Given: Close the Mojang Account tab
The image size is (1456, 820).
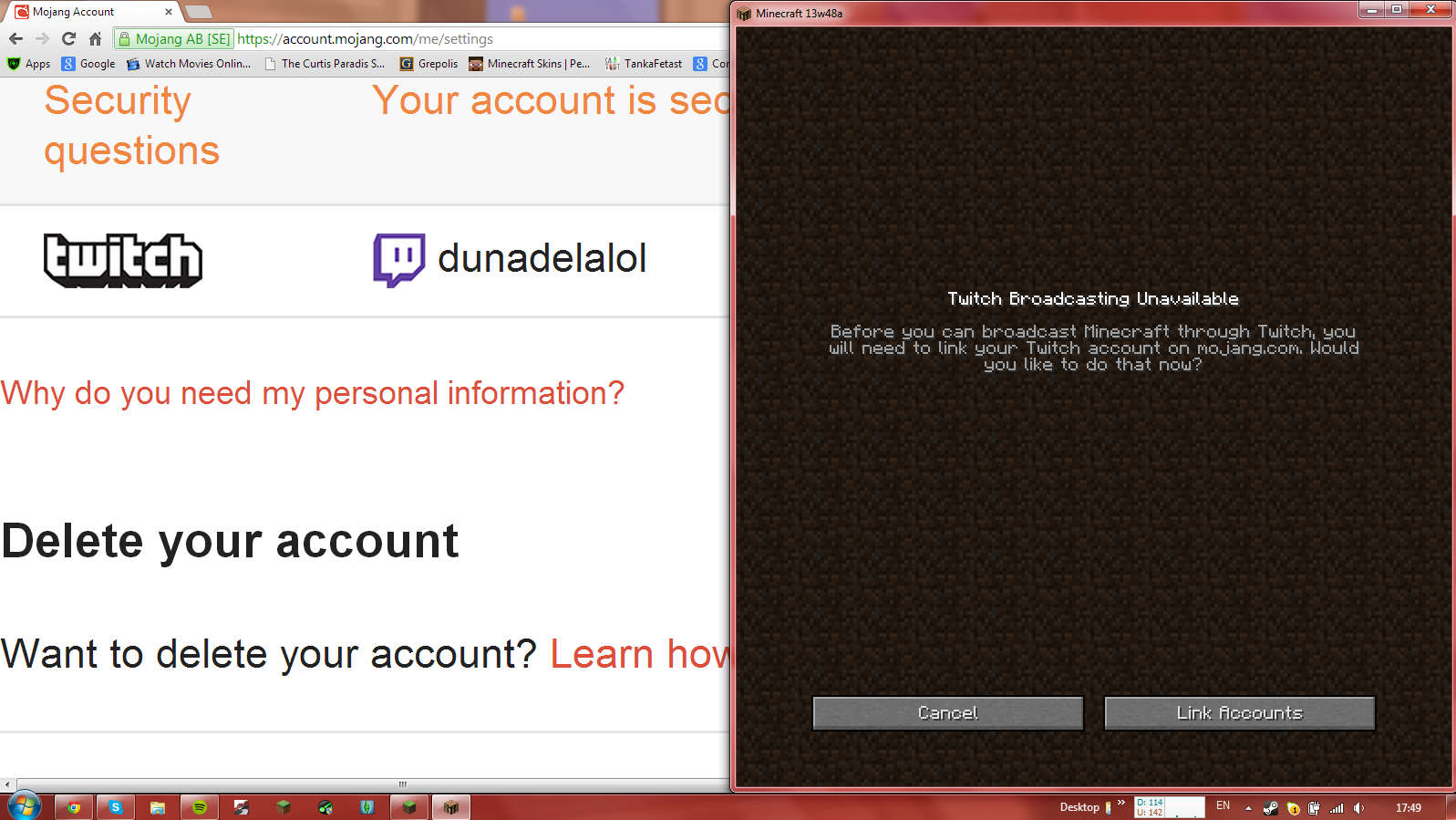Looking at the screenshot, I should coord(169,12).
